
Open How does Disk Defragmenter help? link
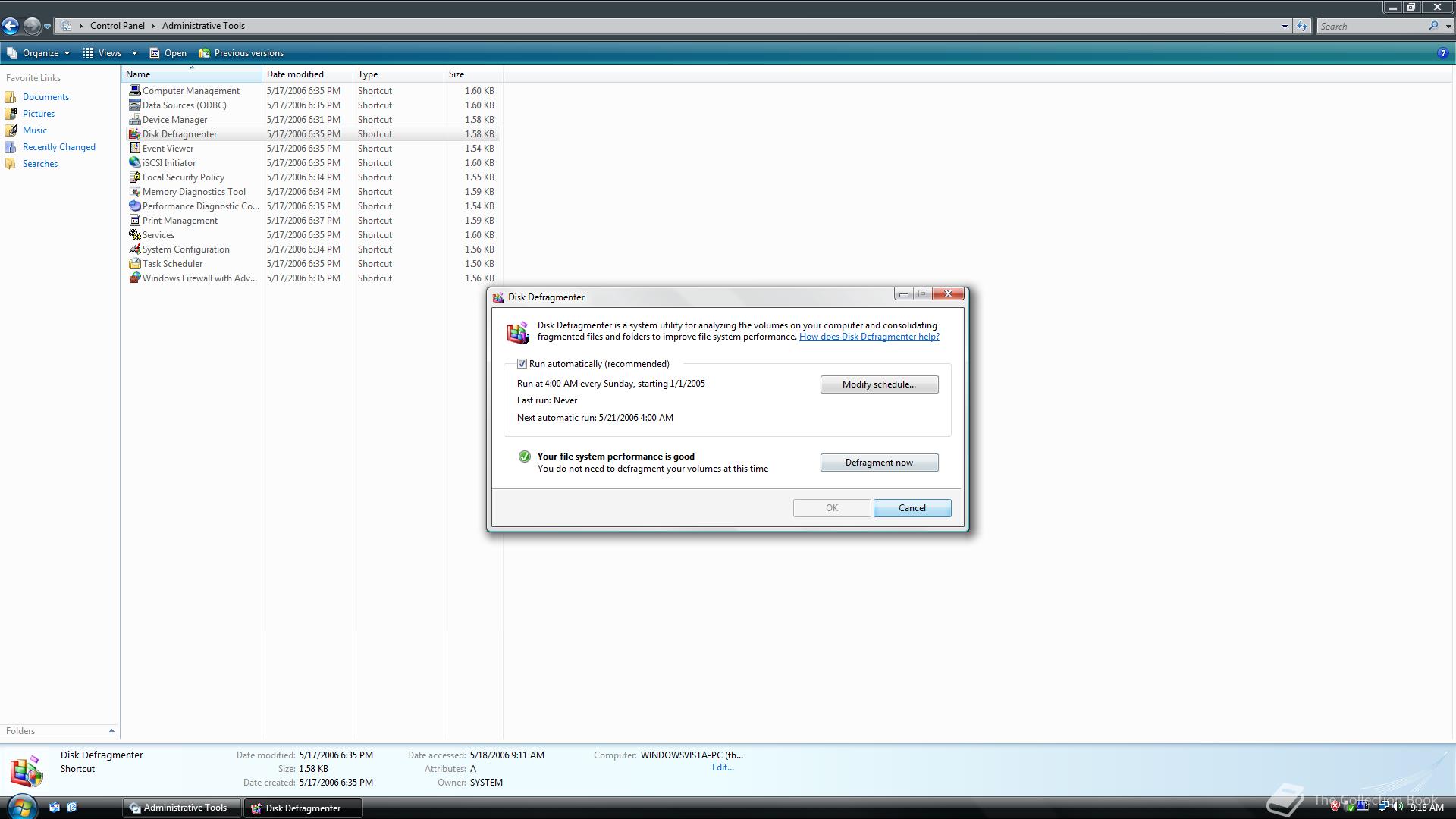point(869,337)
